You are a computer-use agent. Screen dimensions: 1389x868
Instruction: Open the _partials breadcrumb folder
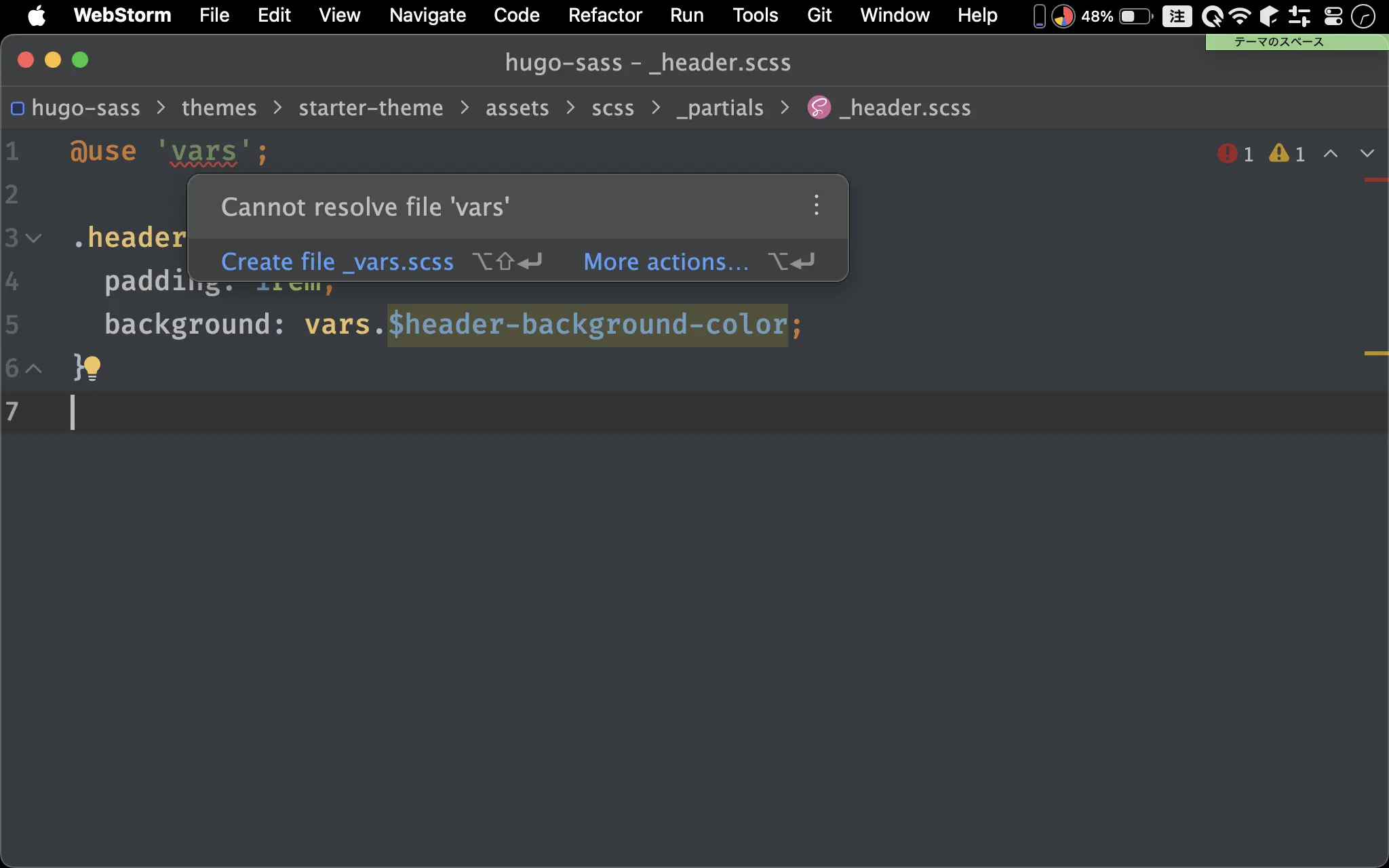[720, 108]
